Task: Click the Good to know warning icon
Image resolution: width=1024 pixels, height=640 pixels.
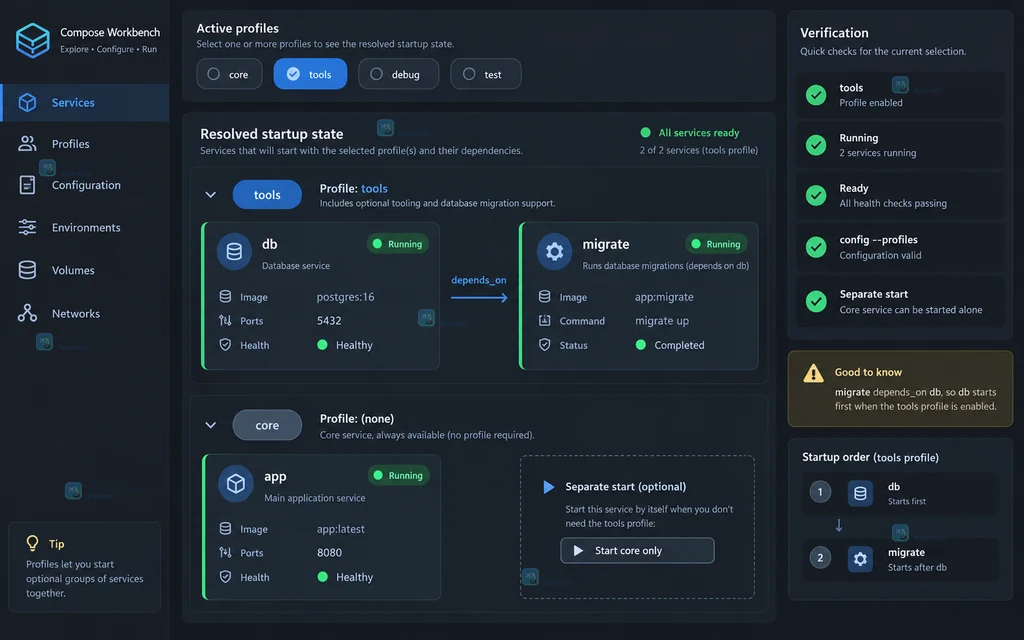Action: click(814, 373)
